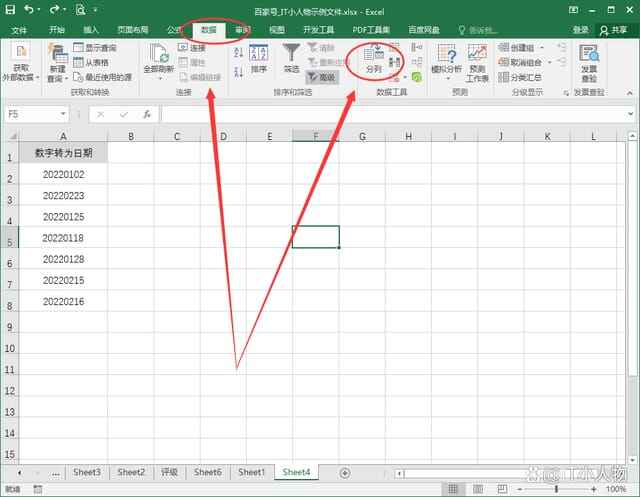Open 最近使用的源 (Recent Sources)
Viewport: 640px width, 497px height.
click(x=102, y=77)
